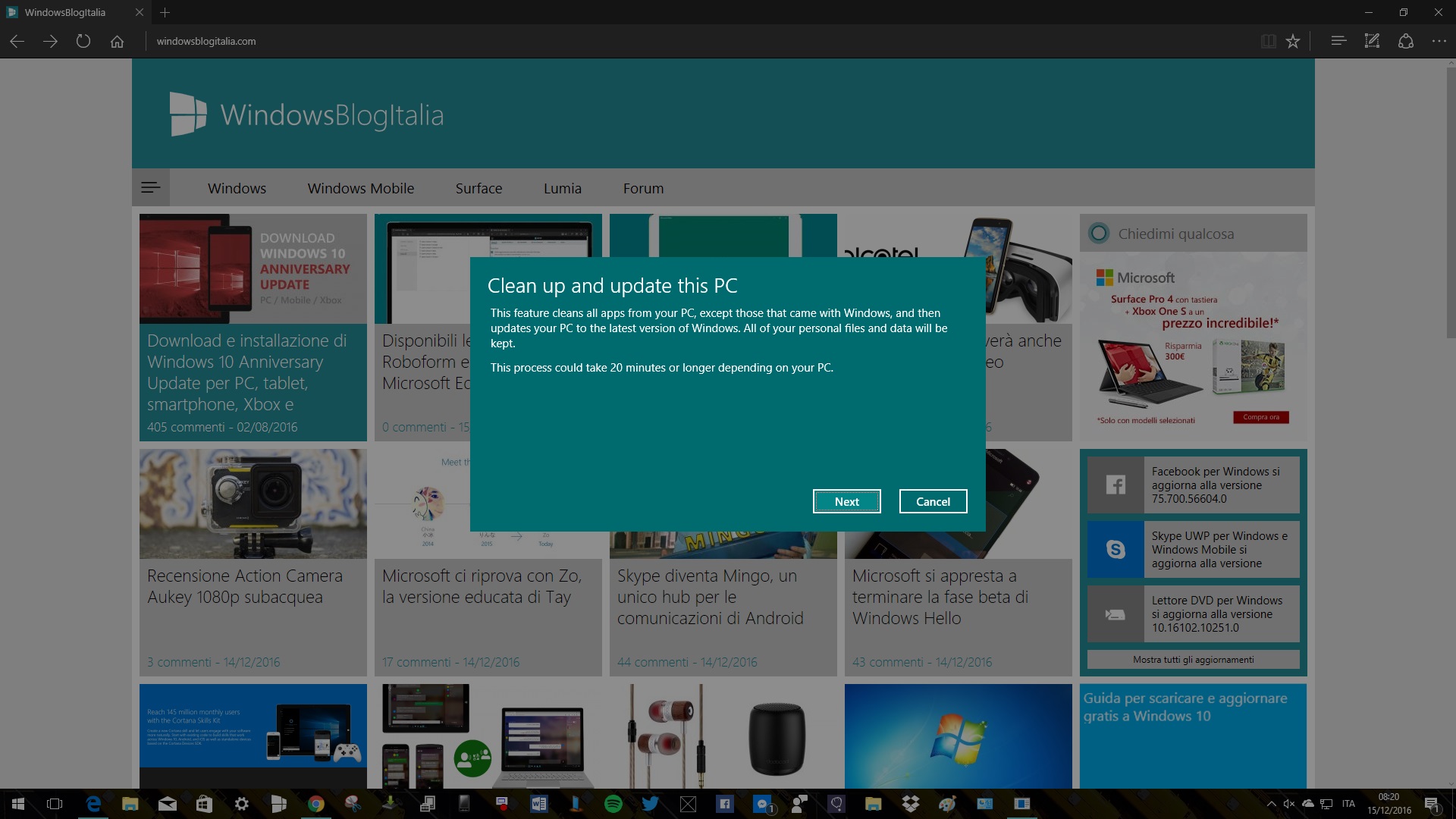Open a new browser tab with plus
The image size is (1456, 819).
(165, 12)
